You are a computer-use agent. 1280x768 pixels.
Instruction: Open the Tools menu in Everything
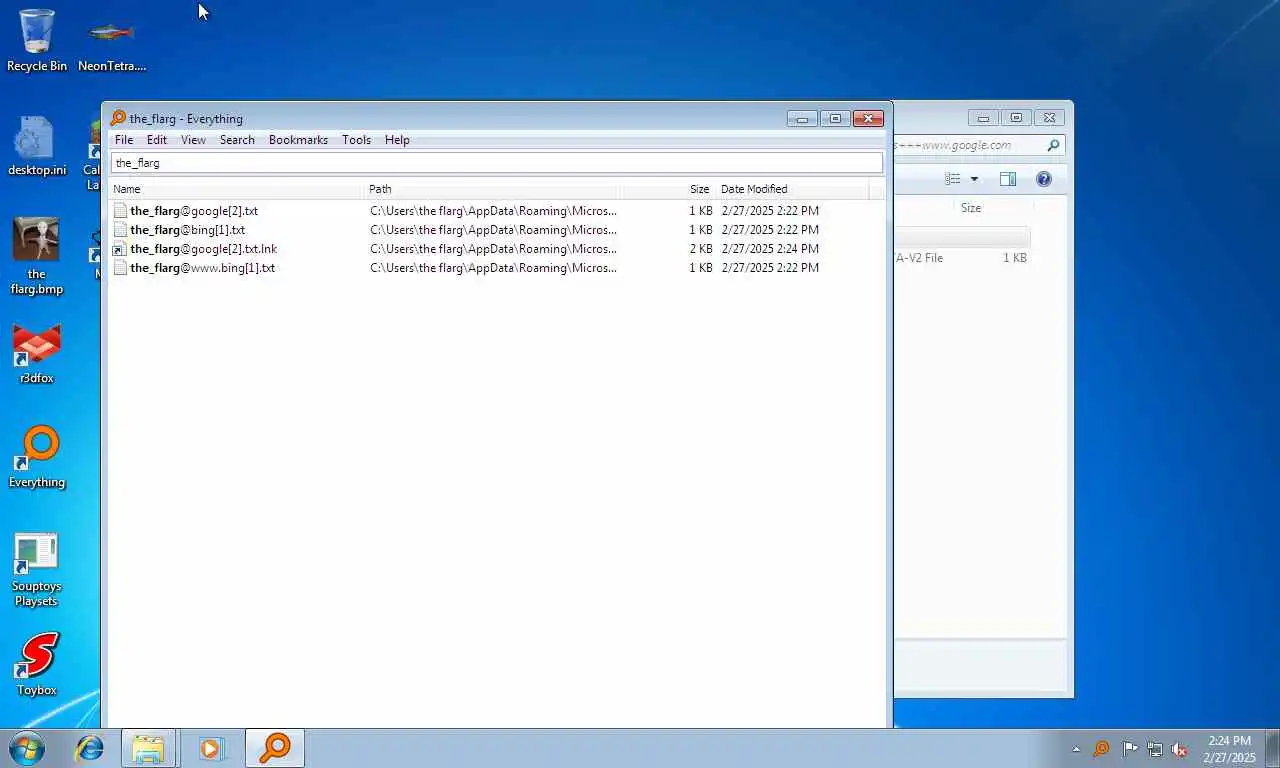pyautogui.click(x=356, y=140)
